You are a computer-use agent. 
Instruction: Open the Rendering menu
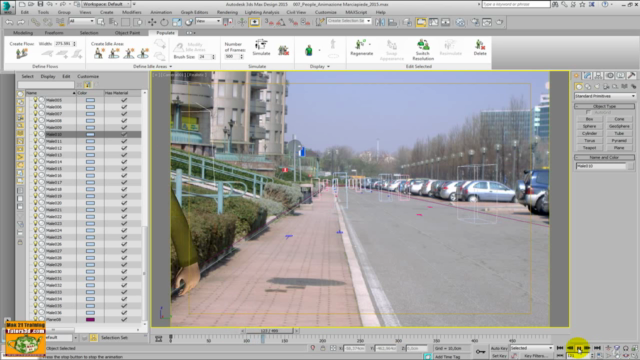227,13
